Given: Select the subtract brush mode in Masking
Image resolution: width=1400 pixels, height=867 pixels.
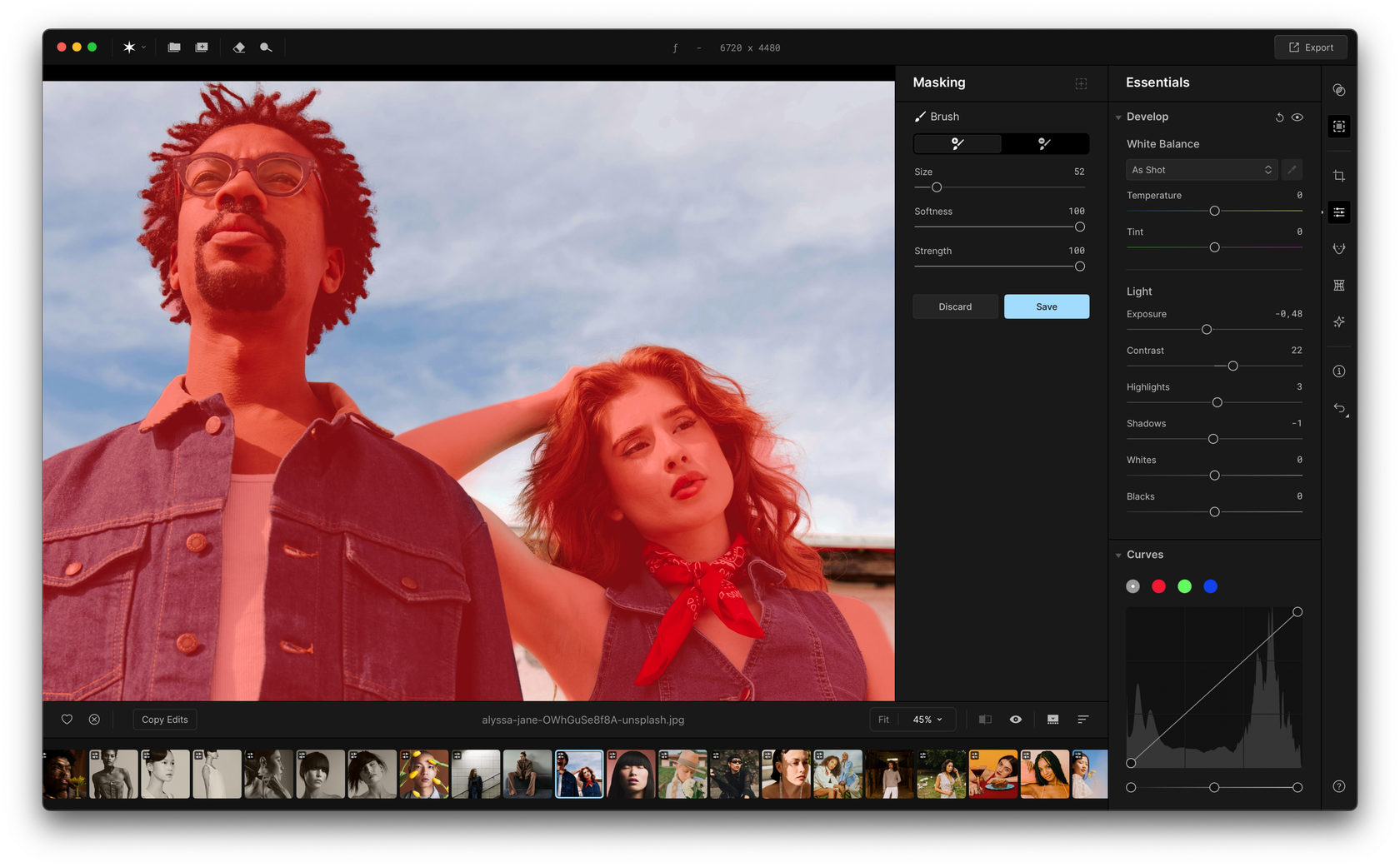Looking at the screenshot, I should [1044, 143].
